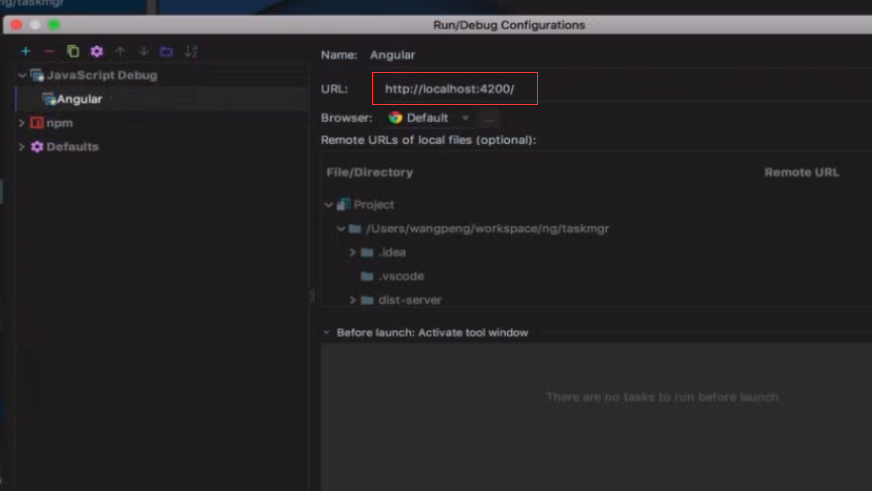Select /Users/wangpeng/workspace/ng/taskmgr row
This screenshot has height=491, width=872.
click(488, 229)
